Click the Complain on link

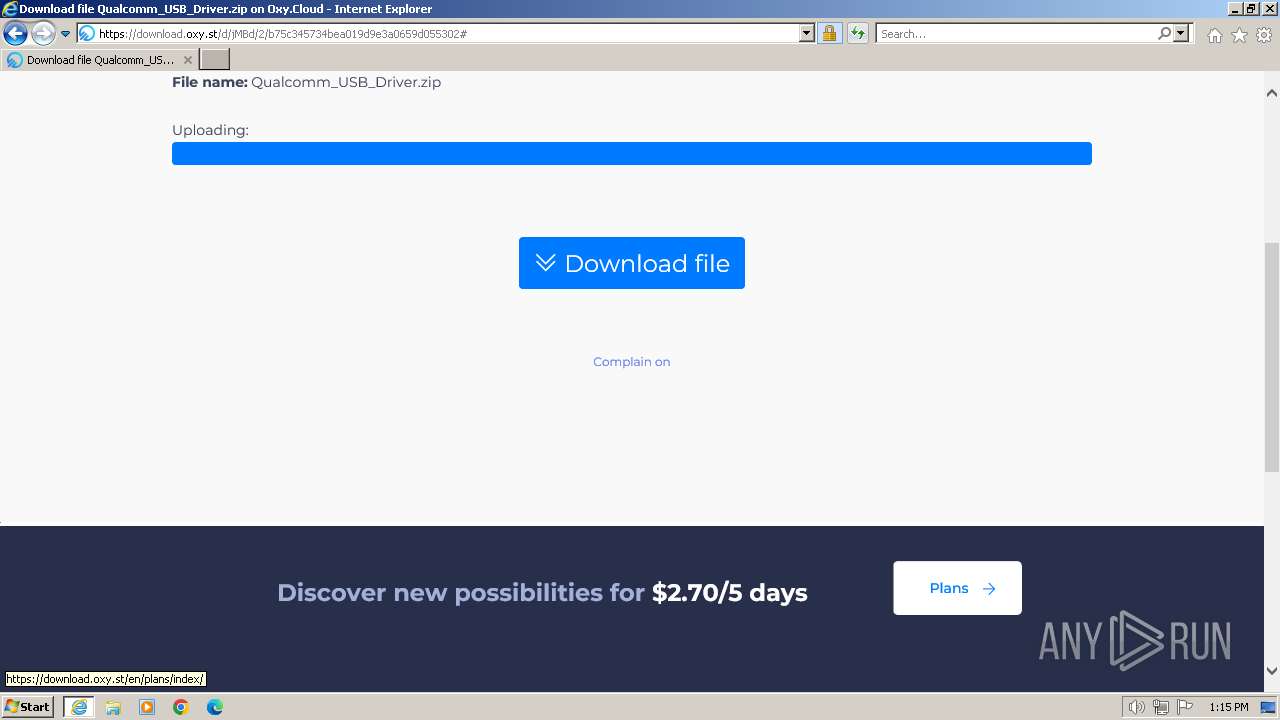[632, 362]
